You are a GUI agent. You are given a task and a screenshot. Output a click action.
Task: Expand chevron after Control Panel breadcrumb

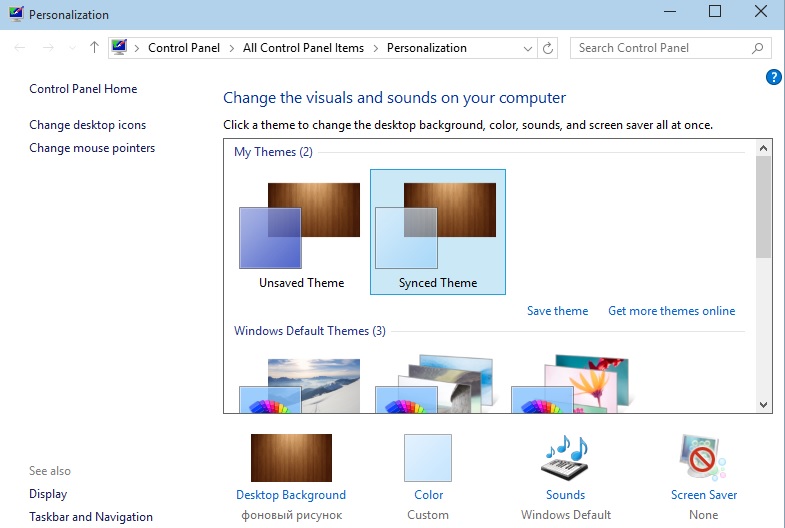tap(231, 49)
